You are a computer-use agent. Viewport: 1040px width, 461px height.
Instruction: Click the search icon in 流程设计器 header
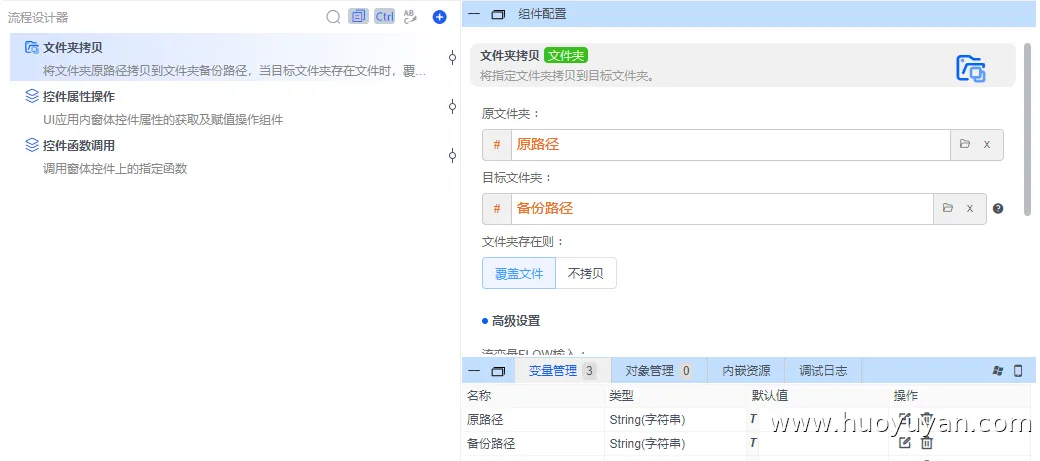tap(333, 17)
